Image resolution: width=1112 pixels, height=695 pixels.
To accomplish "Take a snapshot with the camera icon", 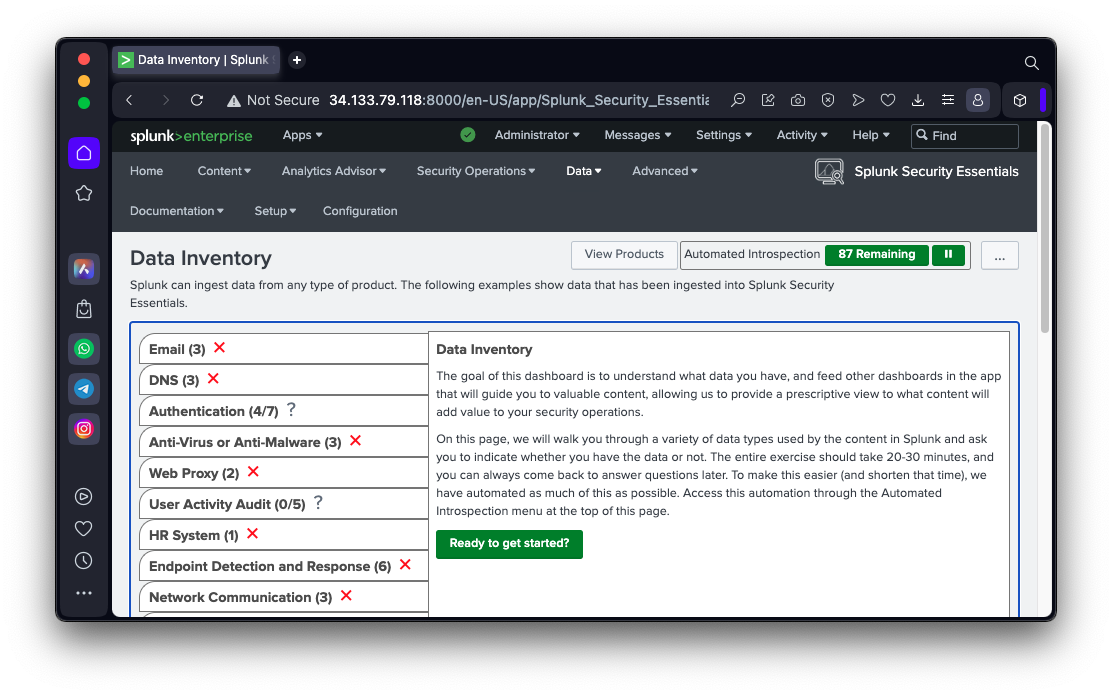I will pos(798,100).
